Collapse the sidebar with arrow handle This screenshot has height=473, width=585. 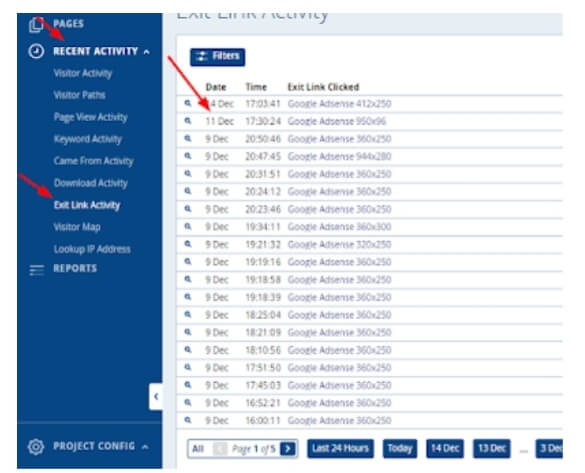tap(156, 397)
